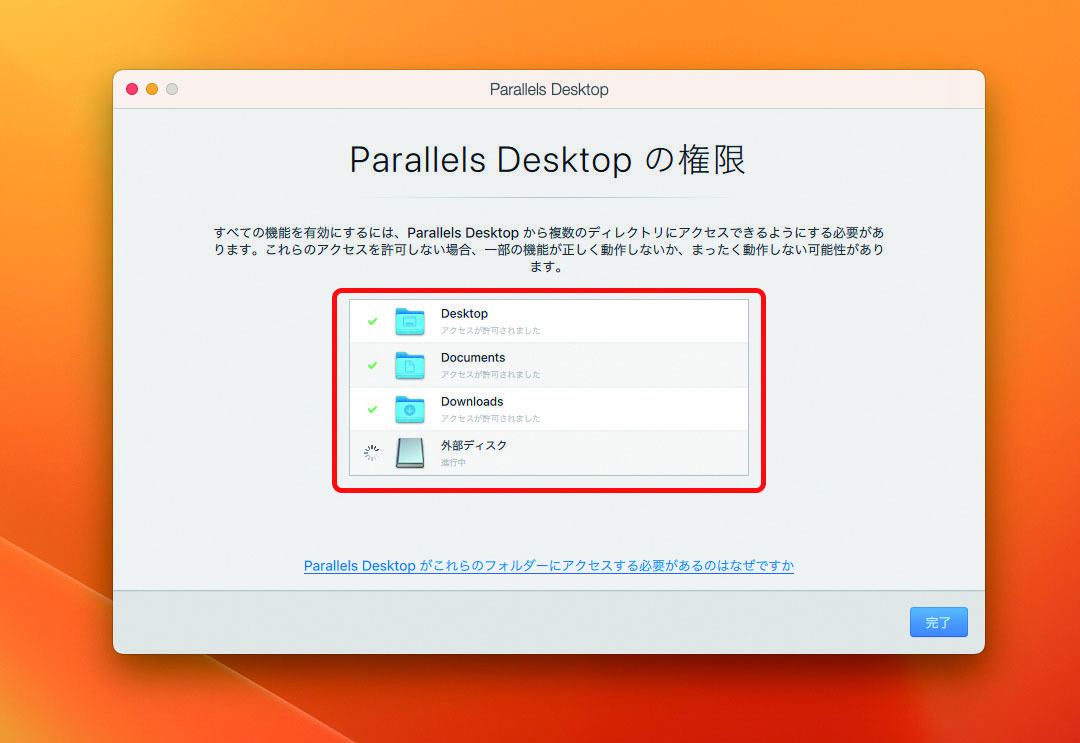Click the blue 完了 button

[x=938, y=622]
